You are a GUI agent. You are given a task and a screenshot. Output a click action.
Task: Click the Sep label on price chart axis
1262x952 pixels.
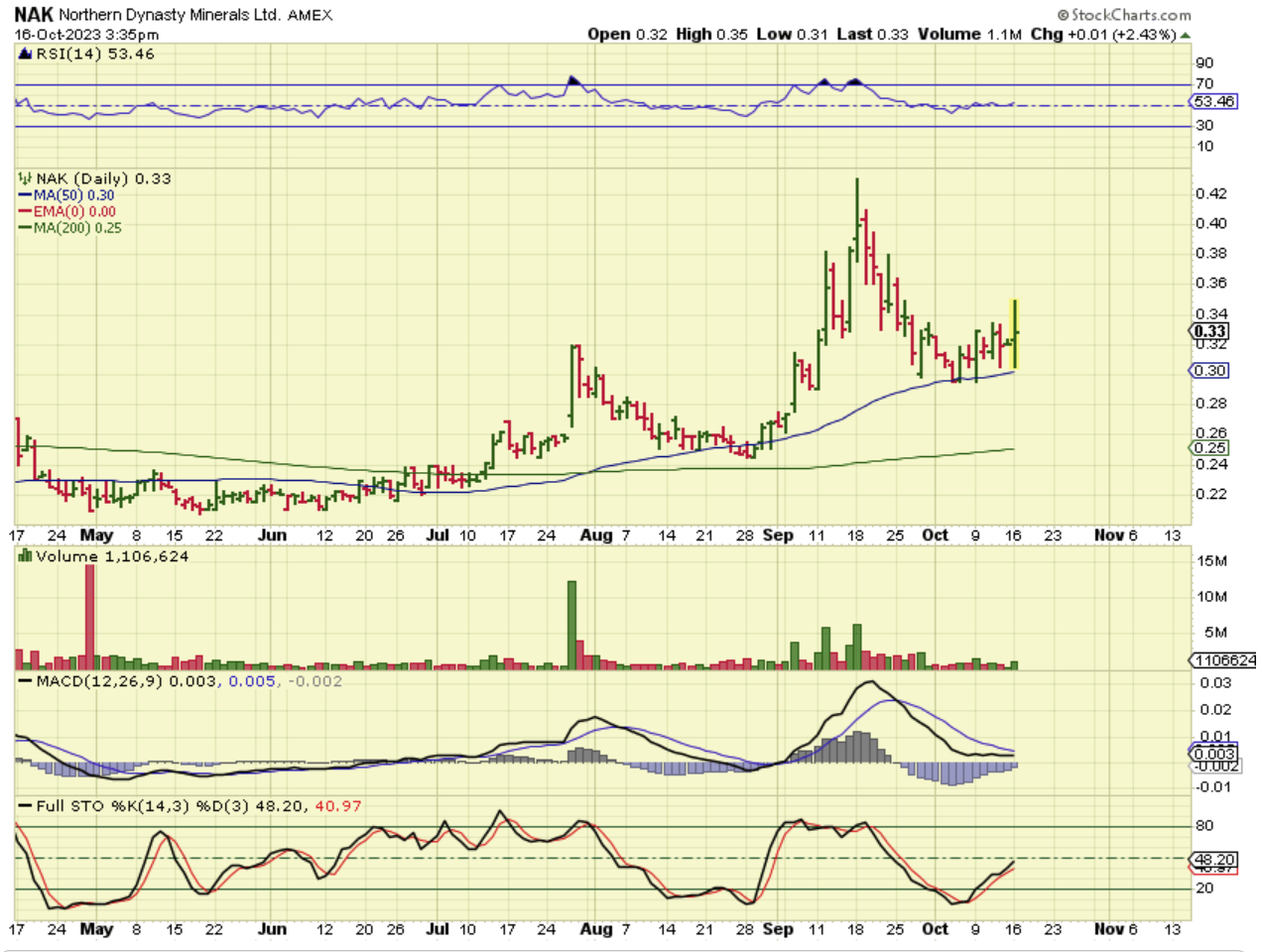pos(778,535)
